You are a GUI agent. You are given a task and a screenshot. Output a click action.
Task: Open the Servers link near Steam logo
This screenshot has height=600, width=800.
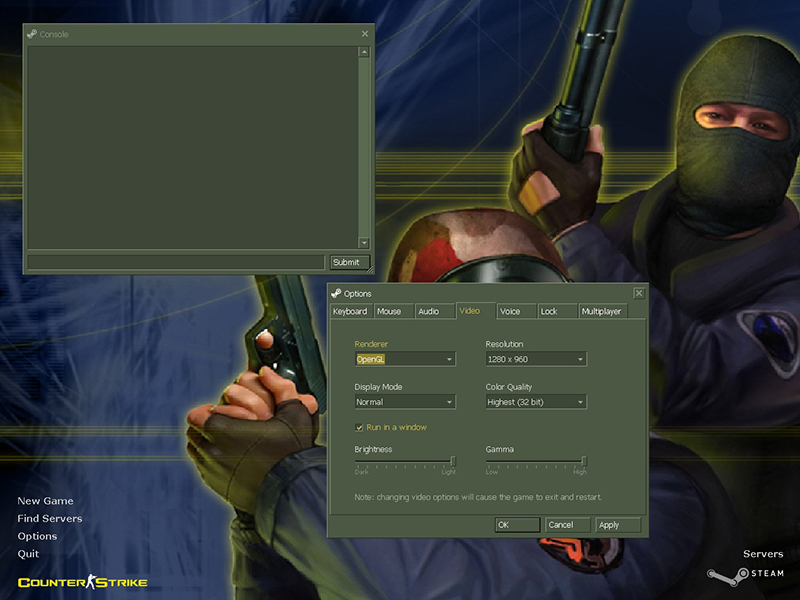click(x=763, y=554)
